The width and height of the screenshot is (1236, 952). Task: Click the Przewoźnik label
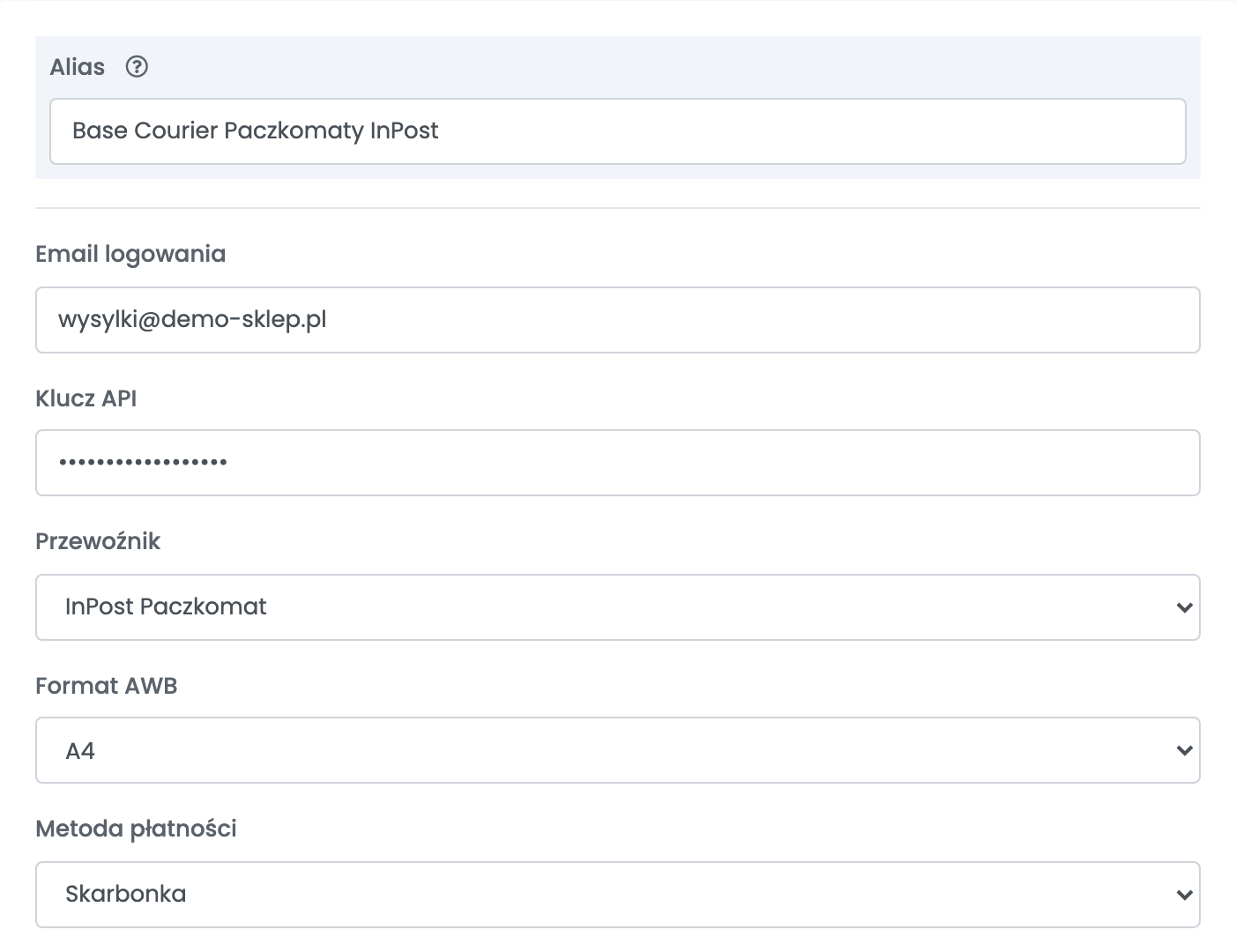pyautogui.click(x=98, y=541)
